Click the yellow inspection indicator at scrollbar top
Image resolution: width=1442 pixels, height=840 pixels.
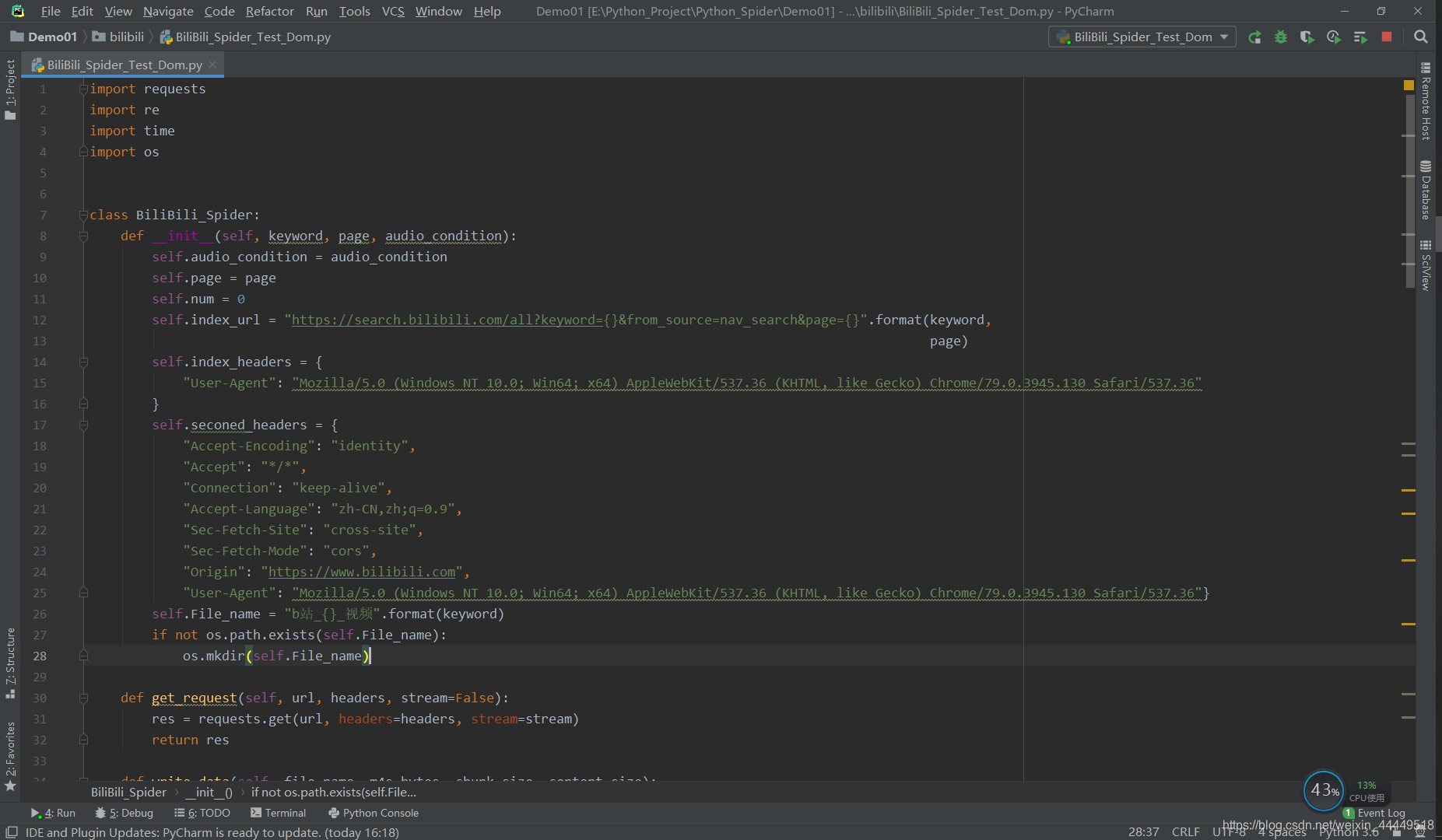[x=1408, y=85]
